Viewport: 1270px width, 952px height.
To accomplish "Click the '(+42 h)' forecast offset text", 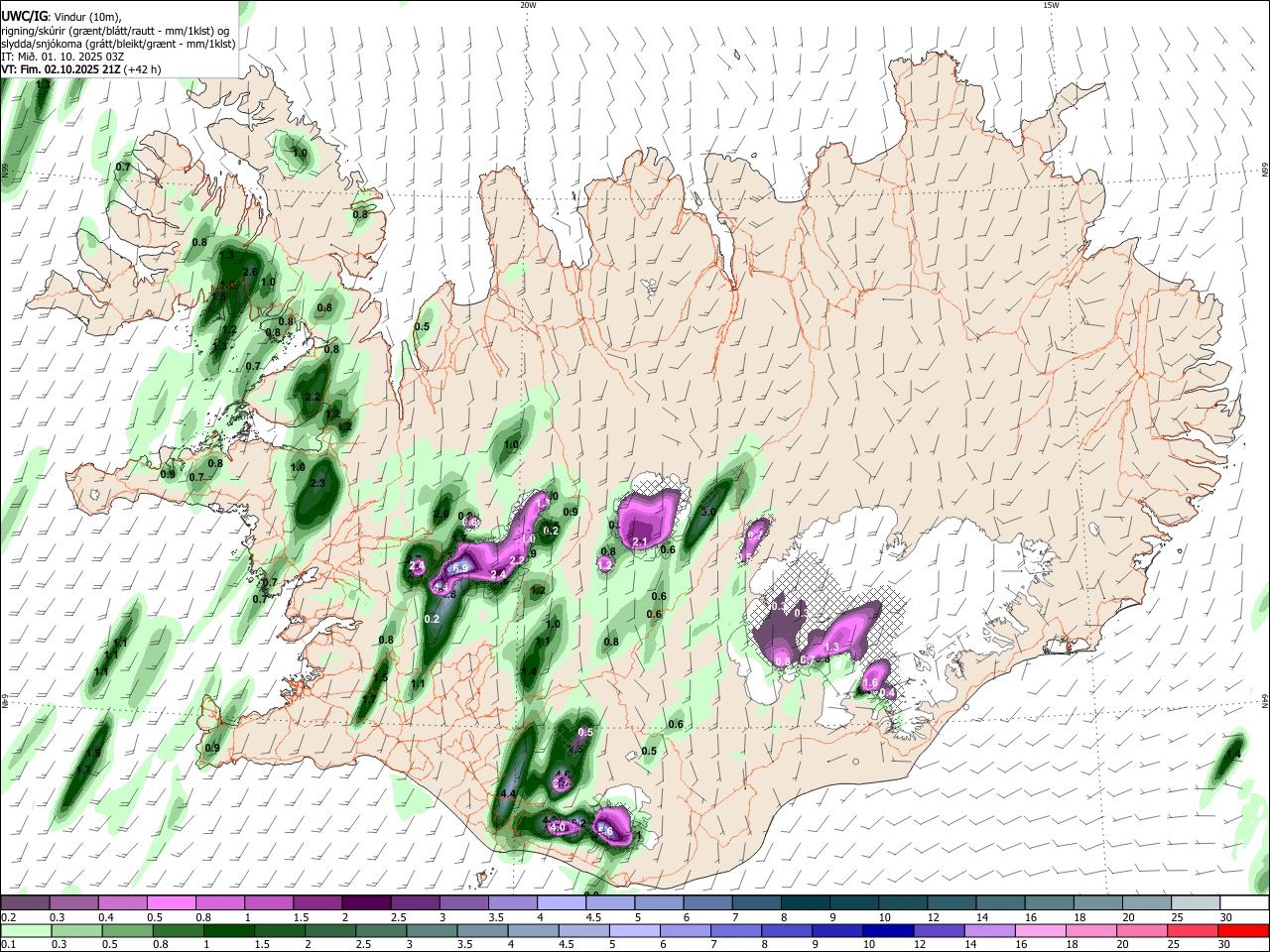I will (143, 69).
